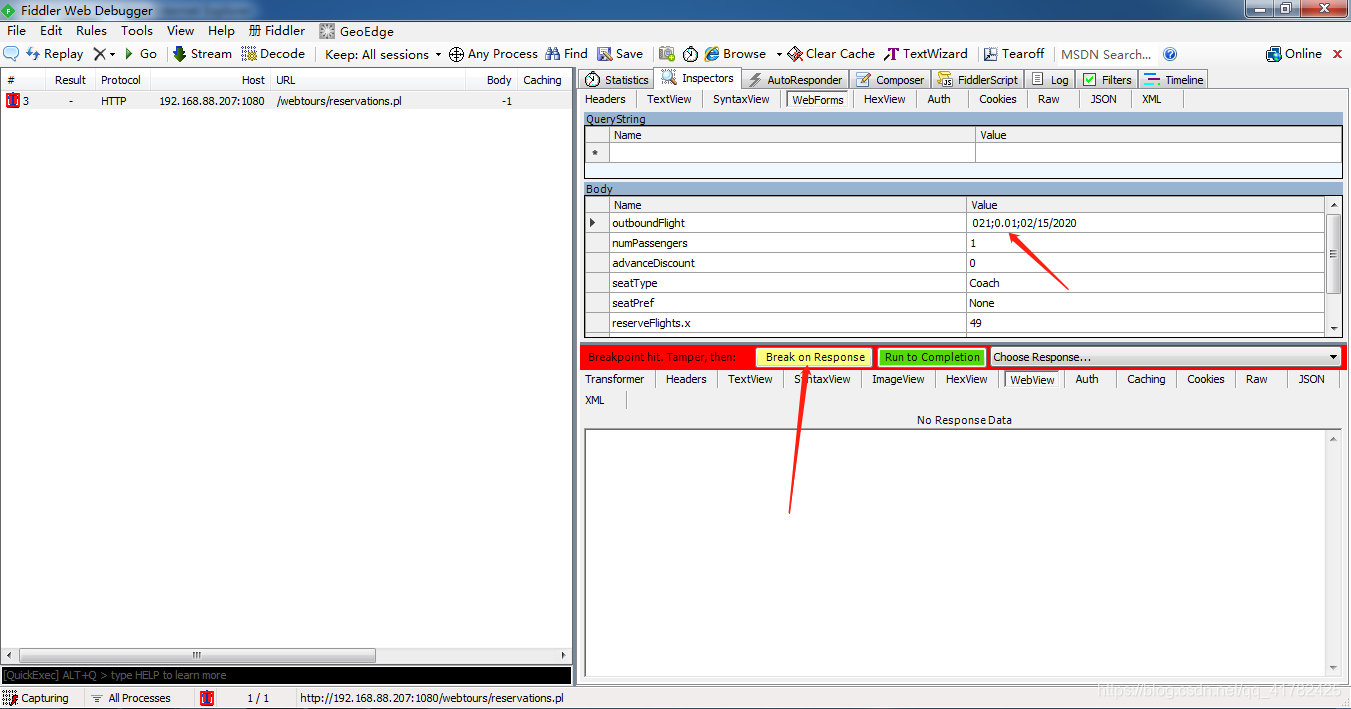Image resolution: width=1351 pixels, height=709 pixels.
Task: Click the Online status indicator
Action: [x=1294, y=54]
